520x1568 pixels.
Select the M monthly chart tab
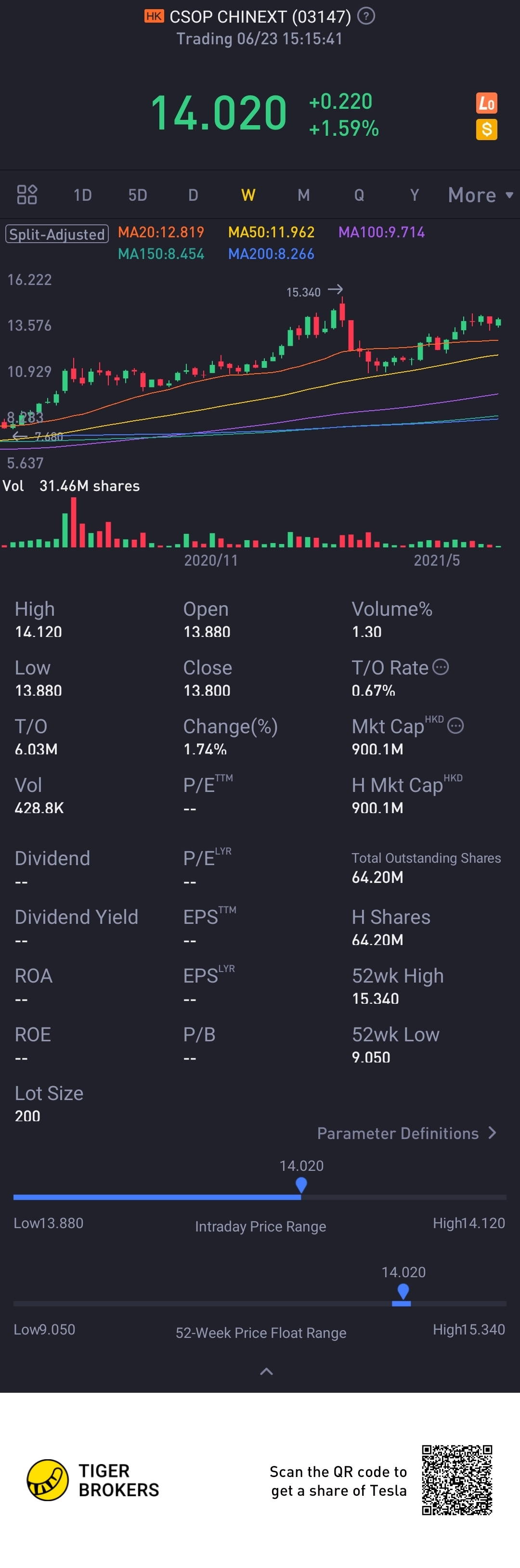tap(303, 195)
